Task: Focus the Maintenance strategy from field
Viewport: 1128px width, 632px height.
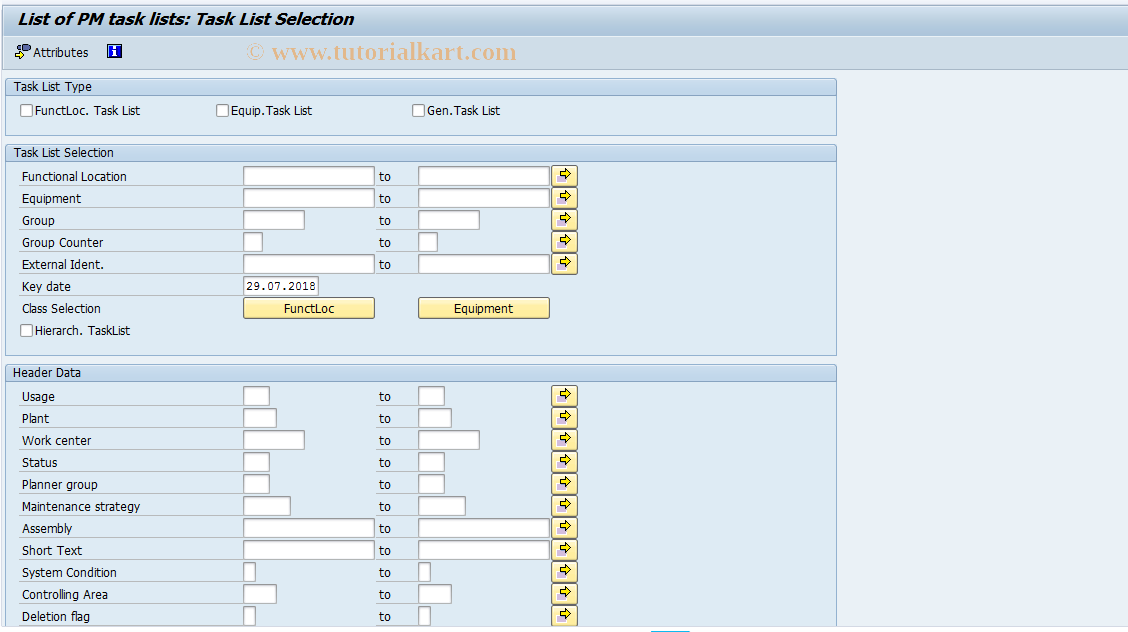Action: point(267,506)
